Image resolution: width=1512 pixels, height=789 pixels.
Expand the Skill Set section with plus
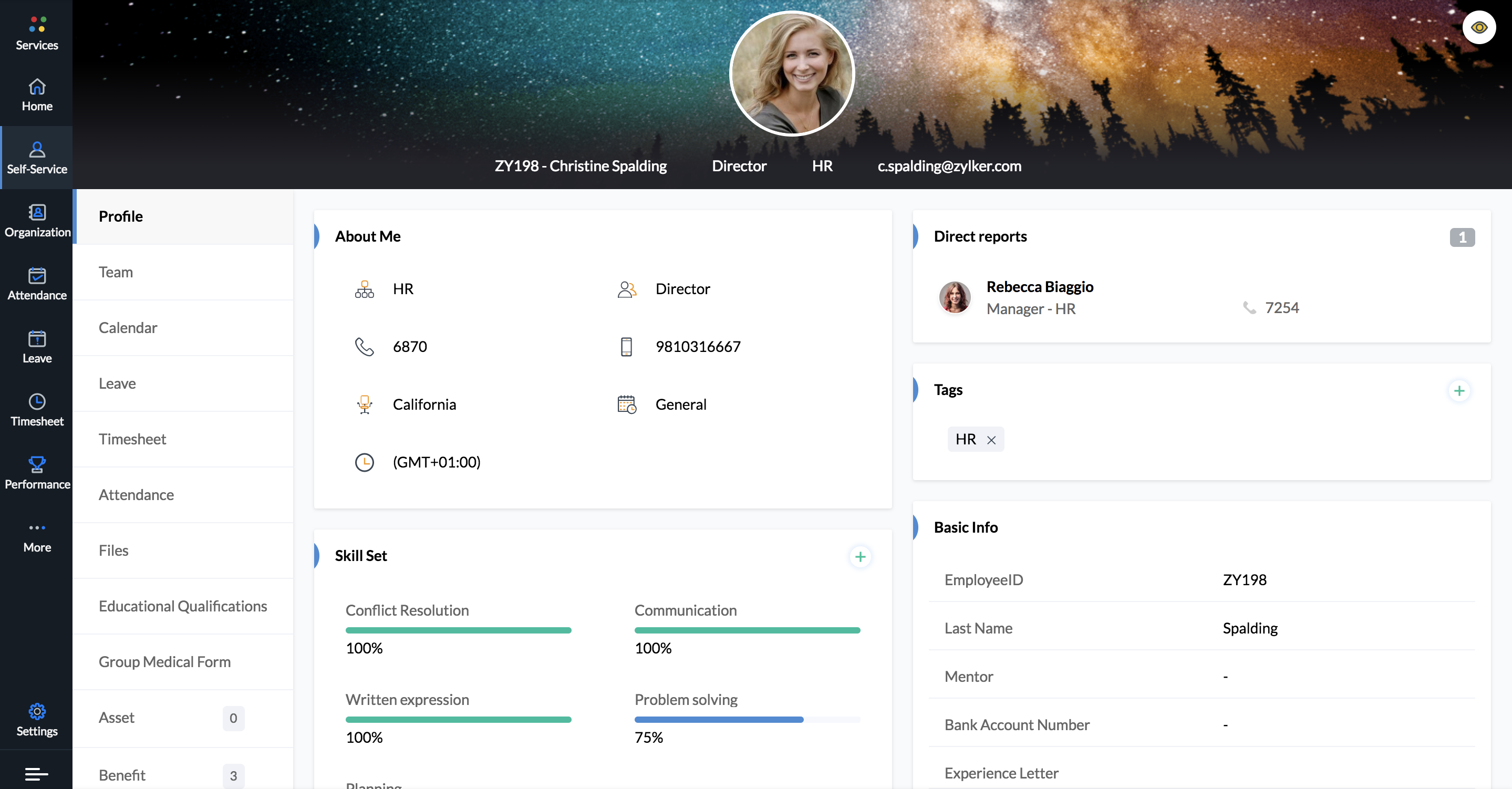tap(860, 556)
